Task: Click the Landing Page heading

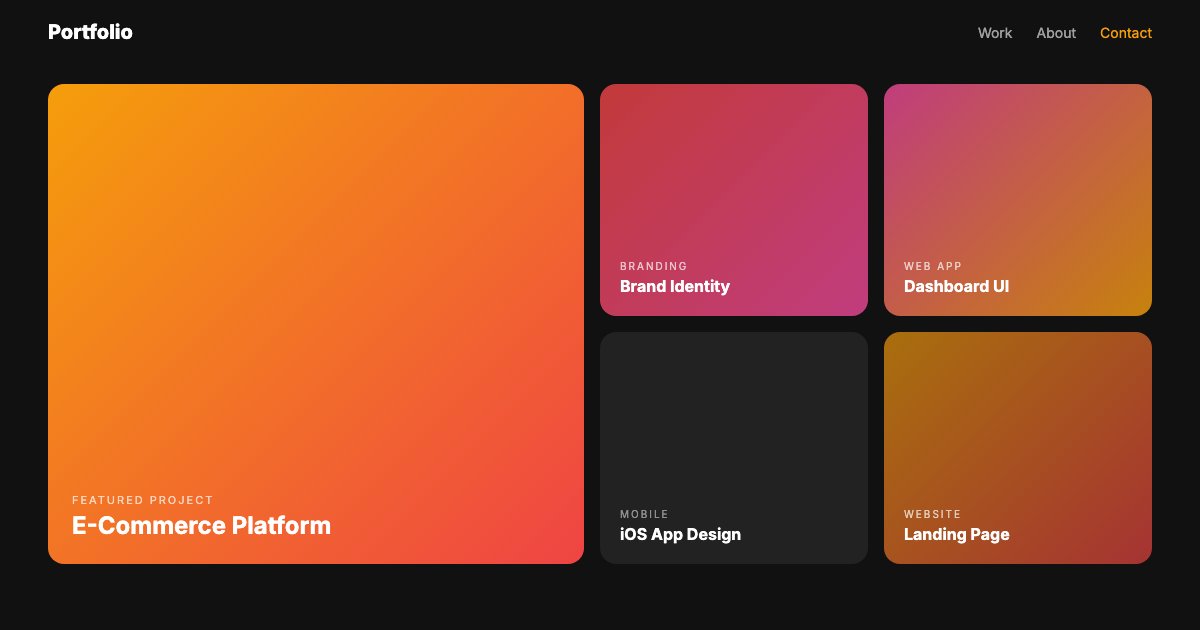Action: pos(957,534)
